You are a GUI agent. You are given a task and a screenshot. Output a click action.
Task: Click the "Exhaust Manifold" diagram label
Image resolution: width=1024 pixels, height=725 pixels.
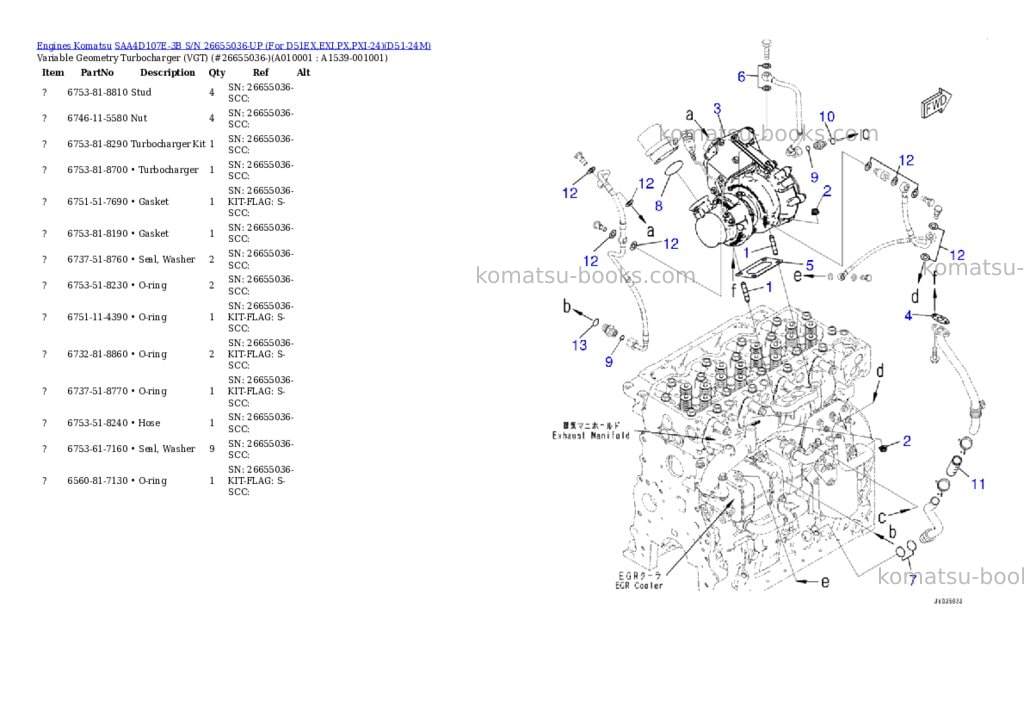pyautogui.click(x=590, y=435)
